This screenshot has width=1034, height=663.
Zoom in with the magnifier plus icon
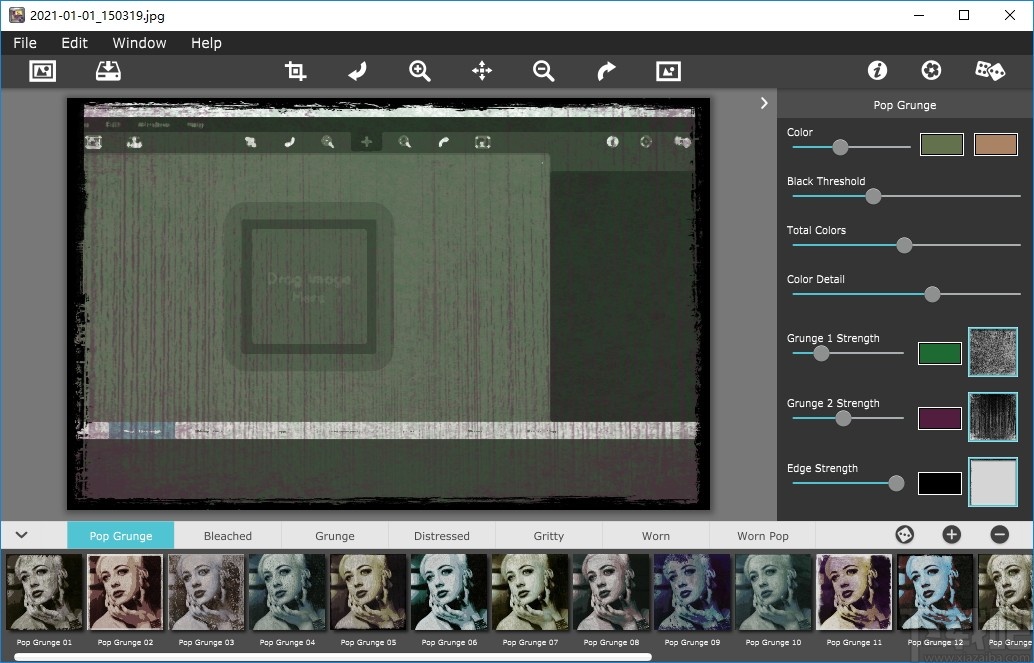(x=420, y=71)
